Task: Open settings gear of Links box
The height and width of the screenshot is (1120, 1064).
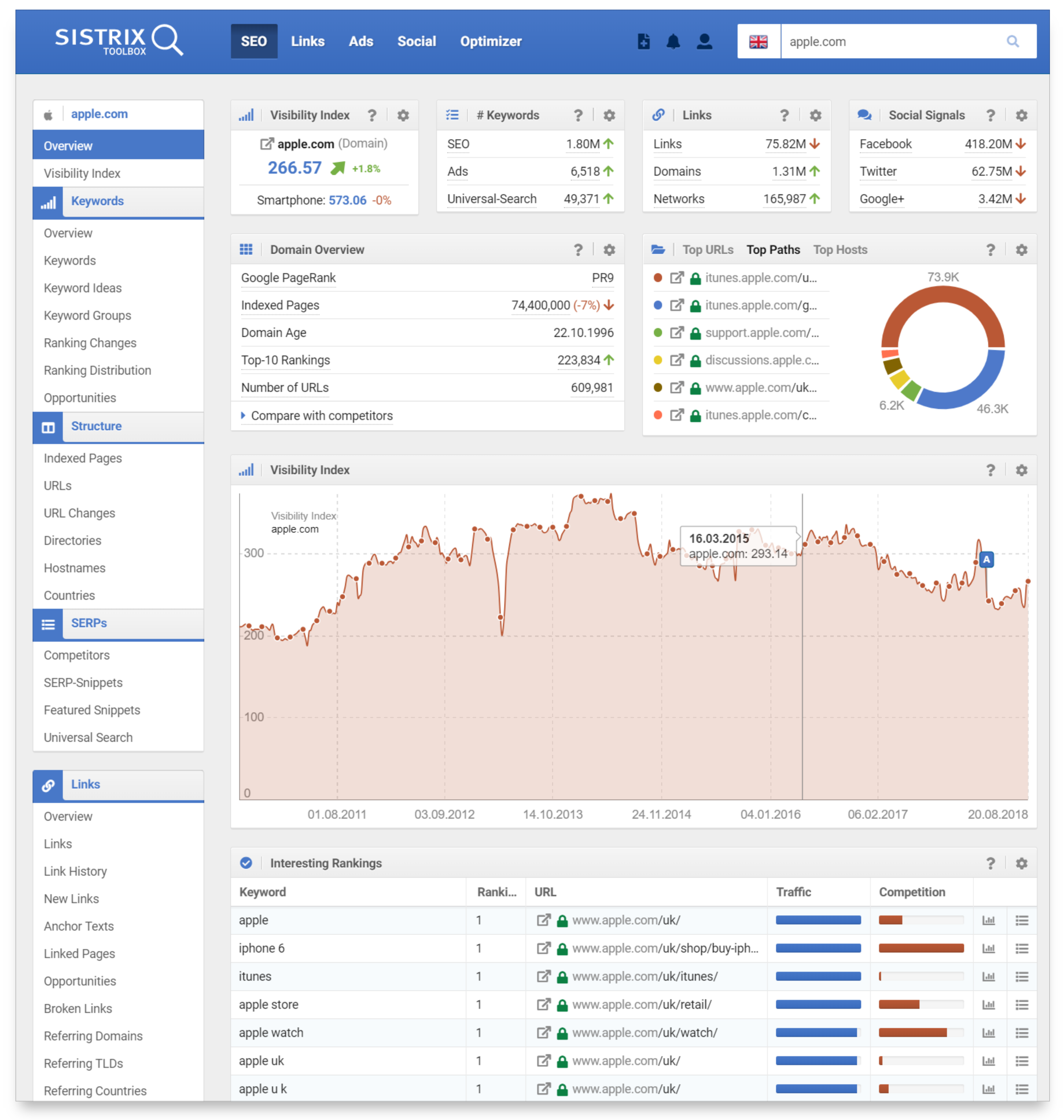Action: coord(815,115)
